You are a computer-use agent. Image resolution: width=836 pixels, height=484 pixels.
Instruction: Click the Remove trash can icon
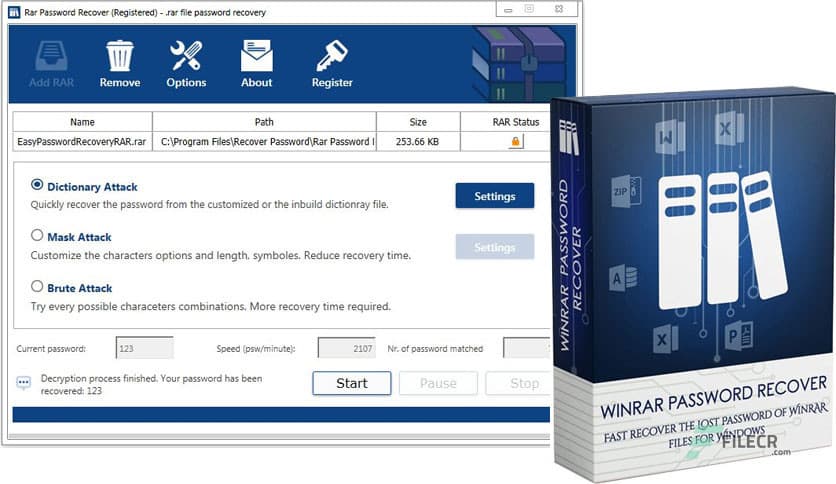pos(119,56)
